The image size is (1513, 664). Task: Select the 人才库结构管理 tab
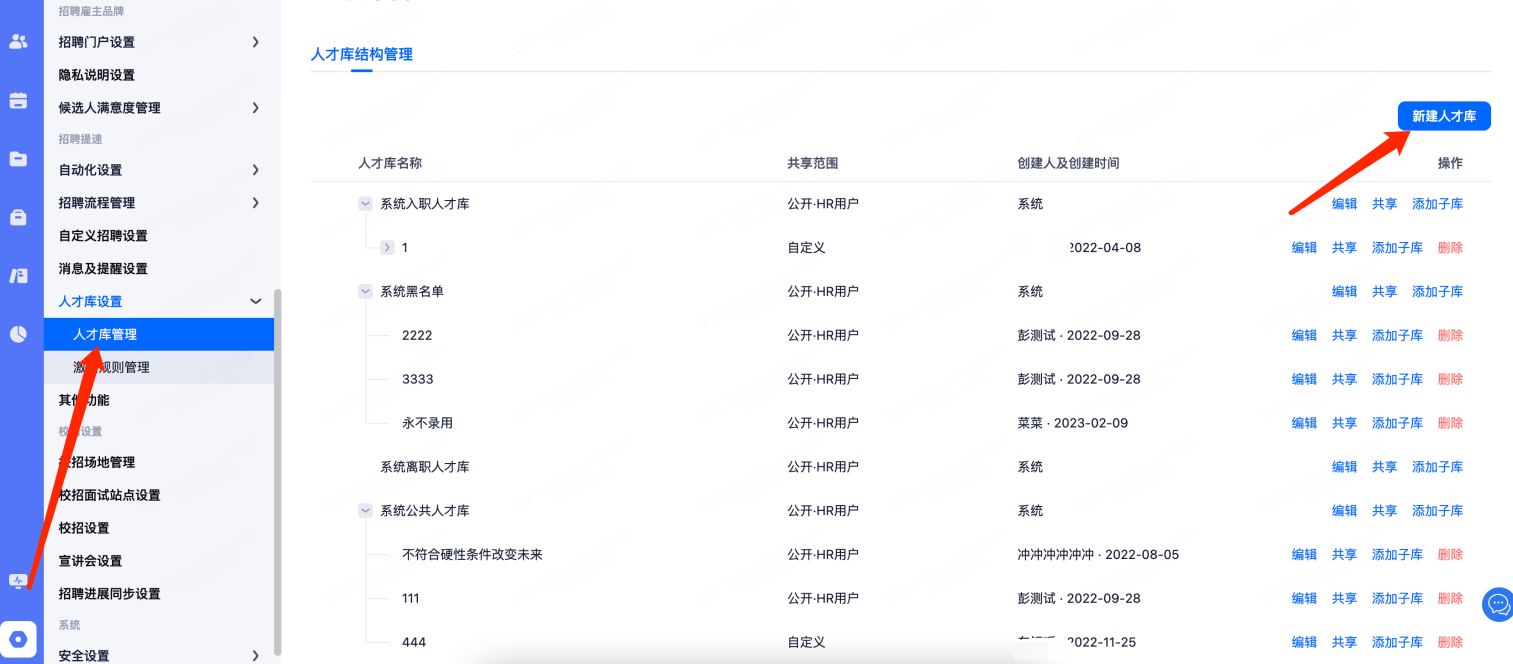tap(361, 54)
